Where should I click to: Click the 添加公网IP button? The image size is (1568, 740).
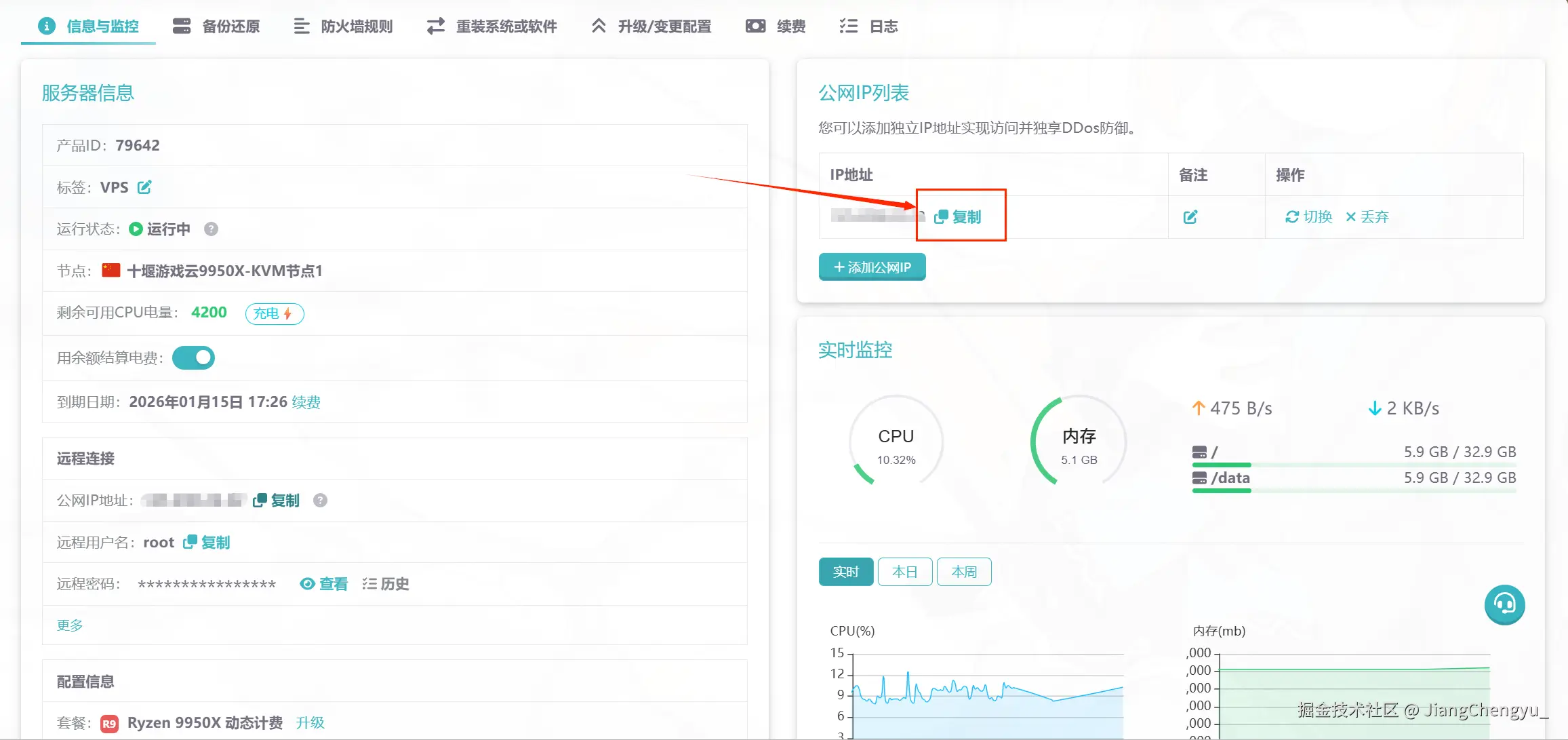872,267
